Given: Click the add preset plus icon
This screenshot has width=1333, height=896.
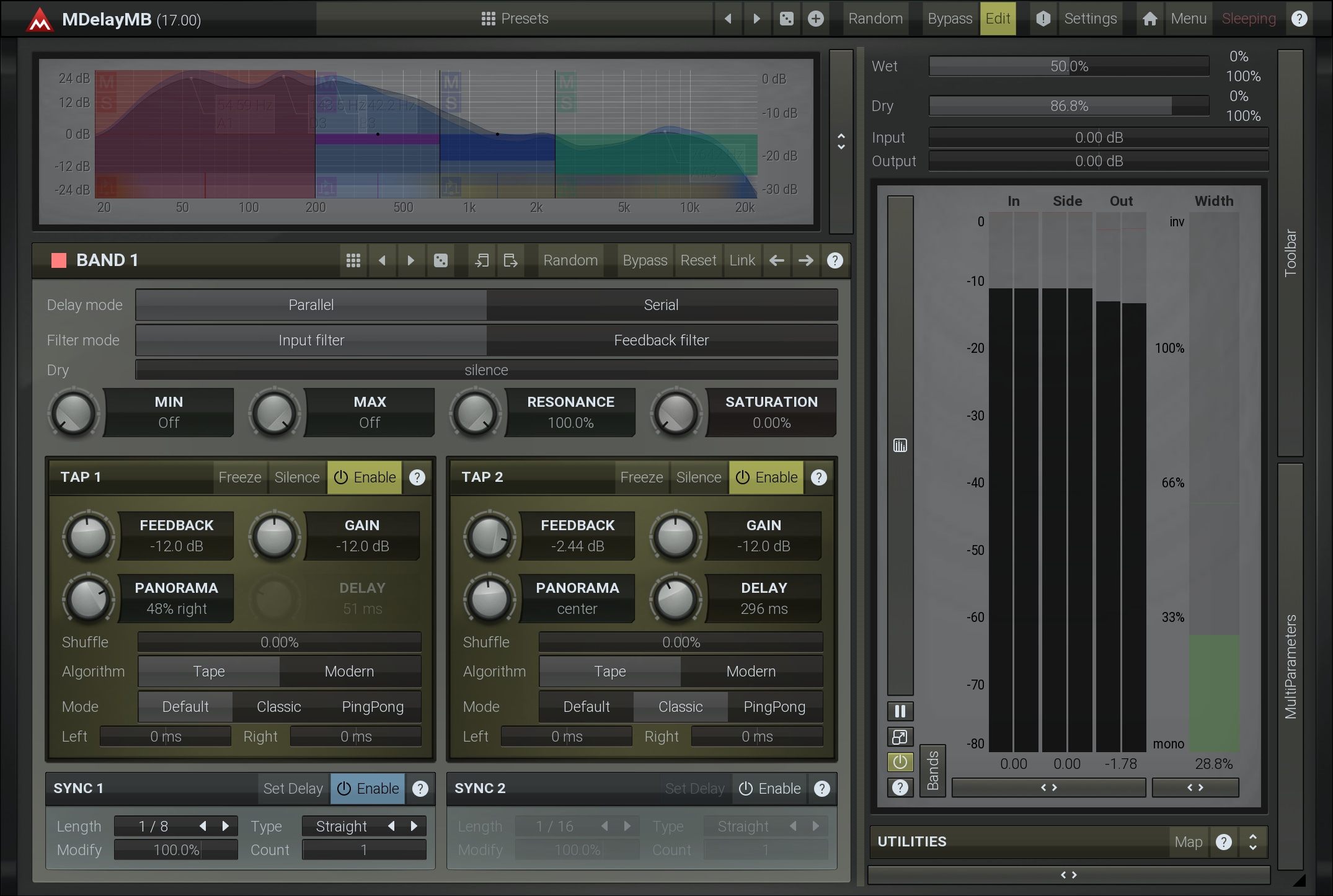Looking at the screenshot, I should point(816,19).
